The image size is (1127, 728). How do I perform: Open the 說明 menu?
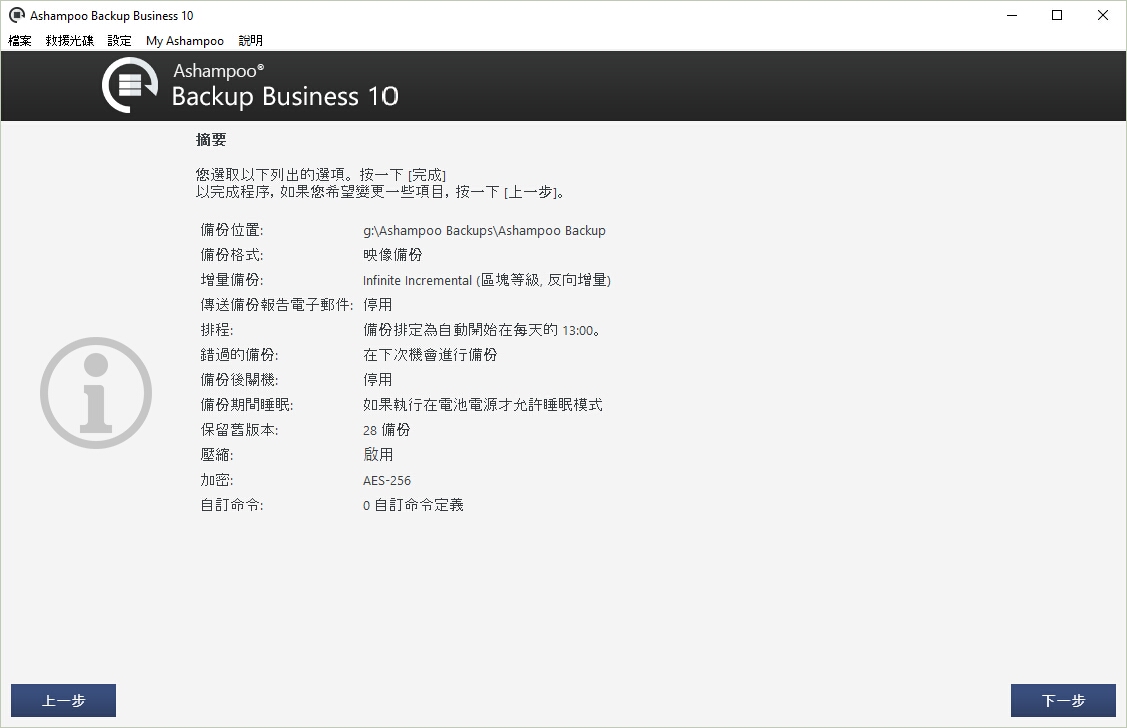coord(251,41)
